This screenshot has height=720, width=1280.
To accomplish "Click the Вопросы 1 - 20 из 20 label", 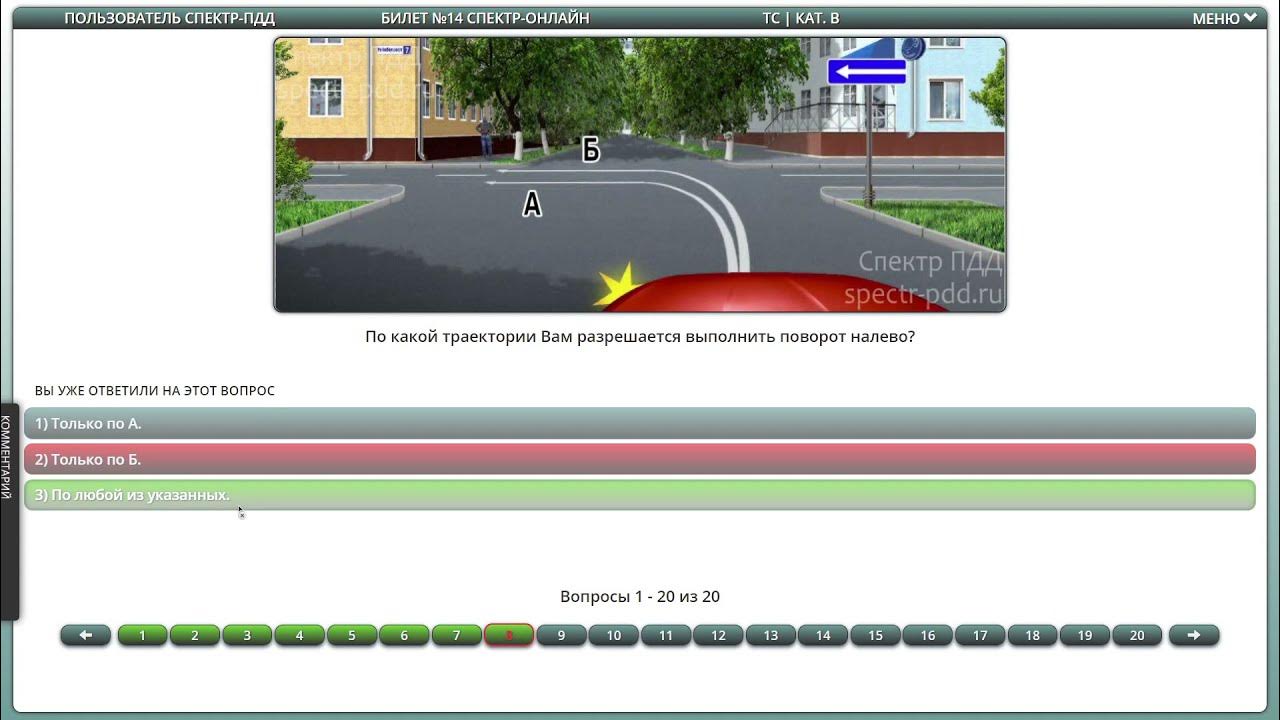I will pyautogui.click(x=640, y=596).
